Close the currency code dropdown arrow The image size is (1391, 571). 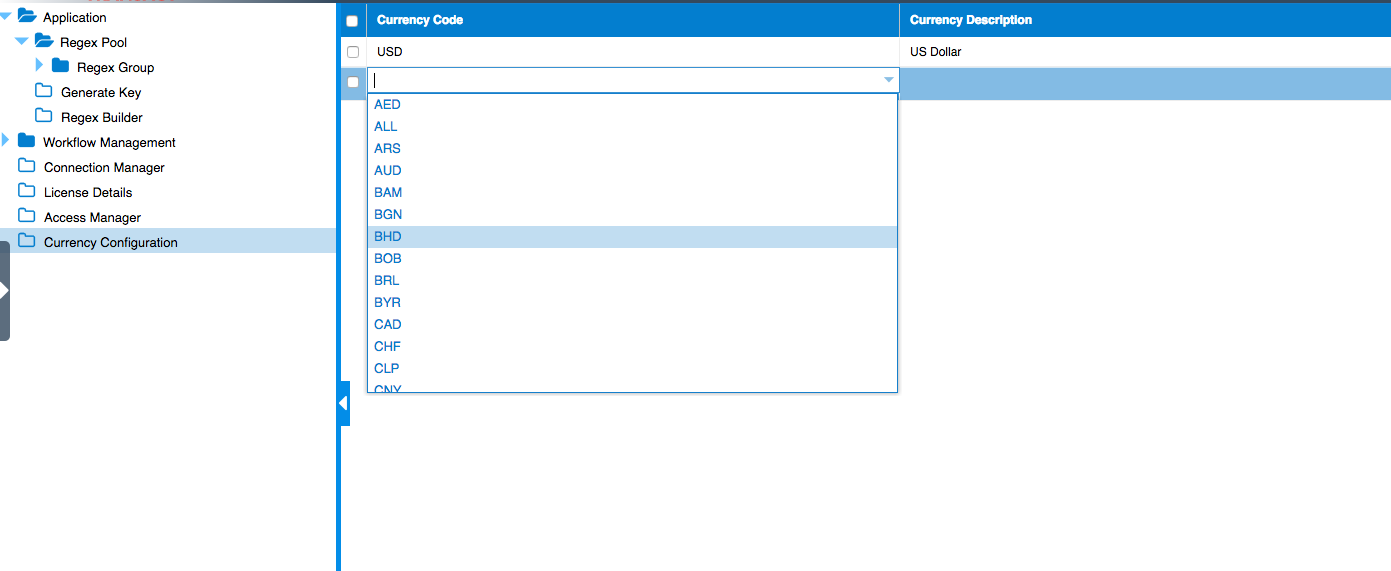[x=888, y=80]
